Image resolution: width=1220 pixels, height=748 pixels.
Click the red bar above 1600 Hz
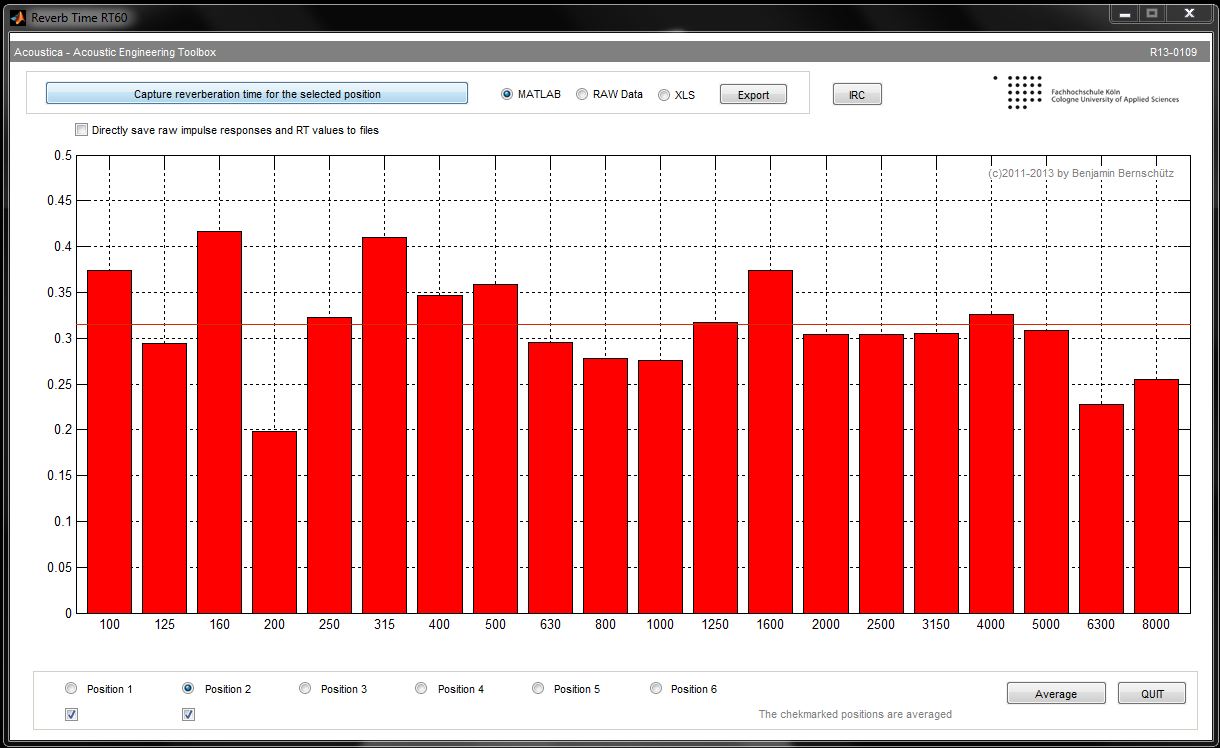pos(770,441)
